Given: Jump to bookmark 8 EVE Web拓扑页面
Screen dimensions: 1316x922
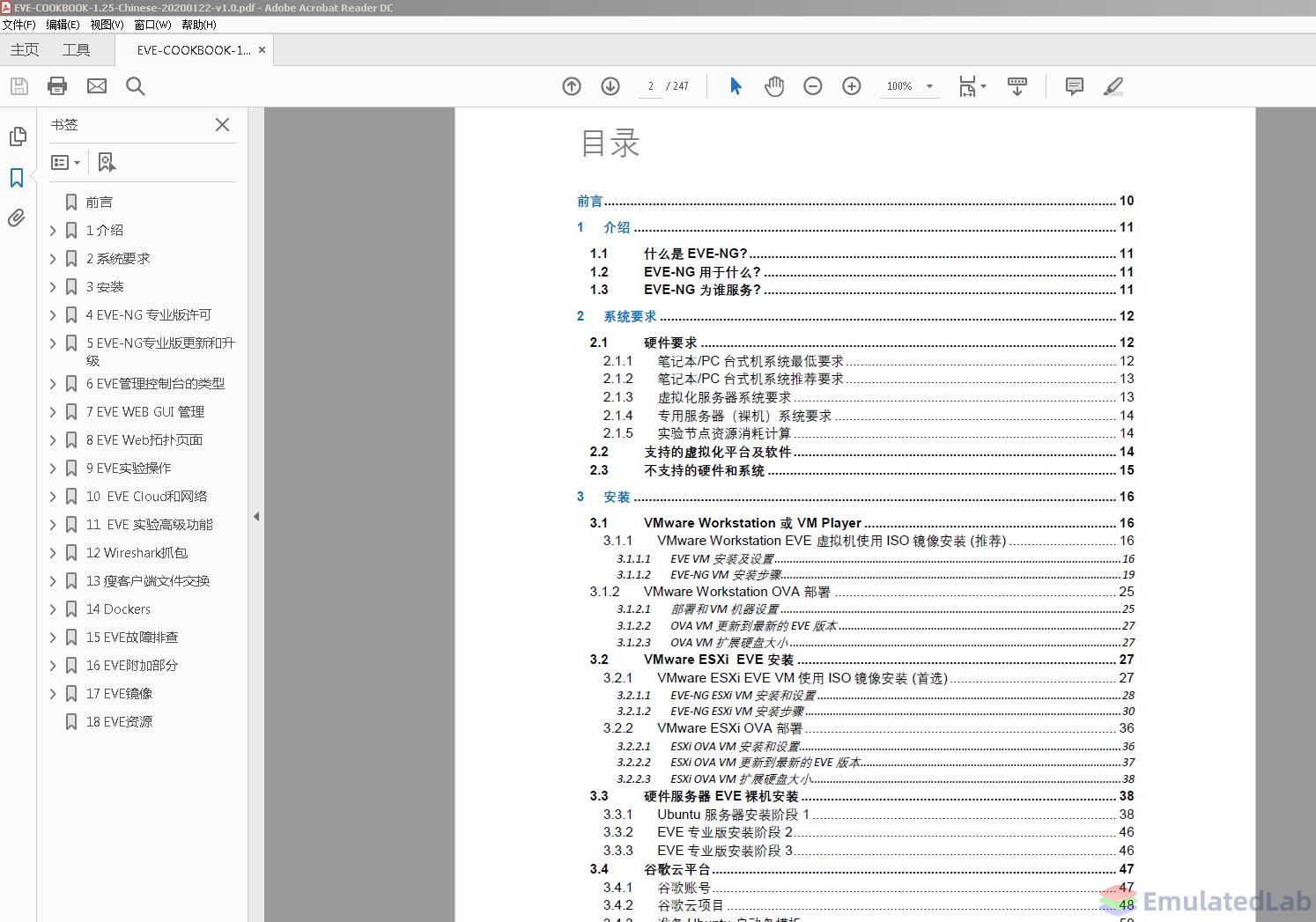Looking at the screenshot, I should click(x=144, y=440).
